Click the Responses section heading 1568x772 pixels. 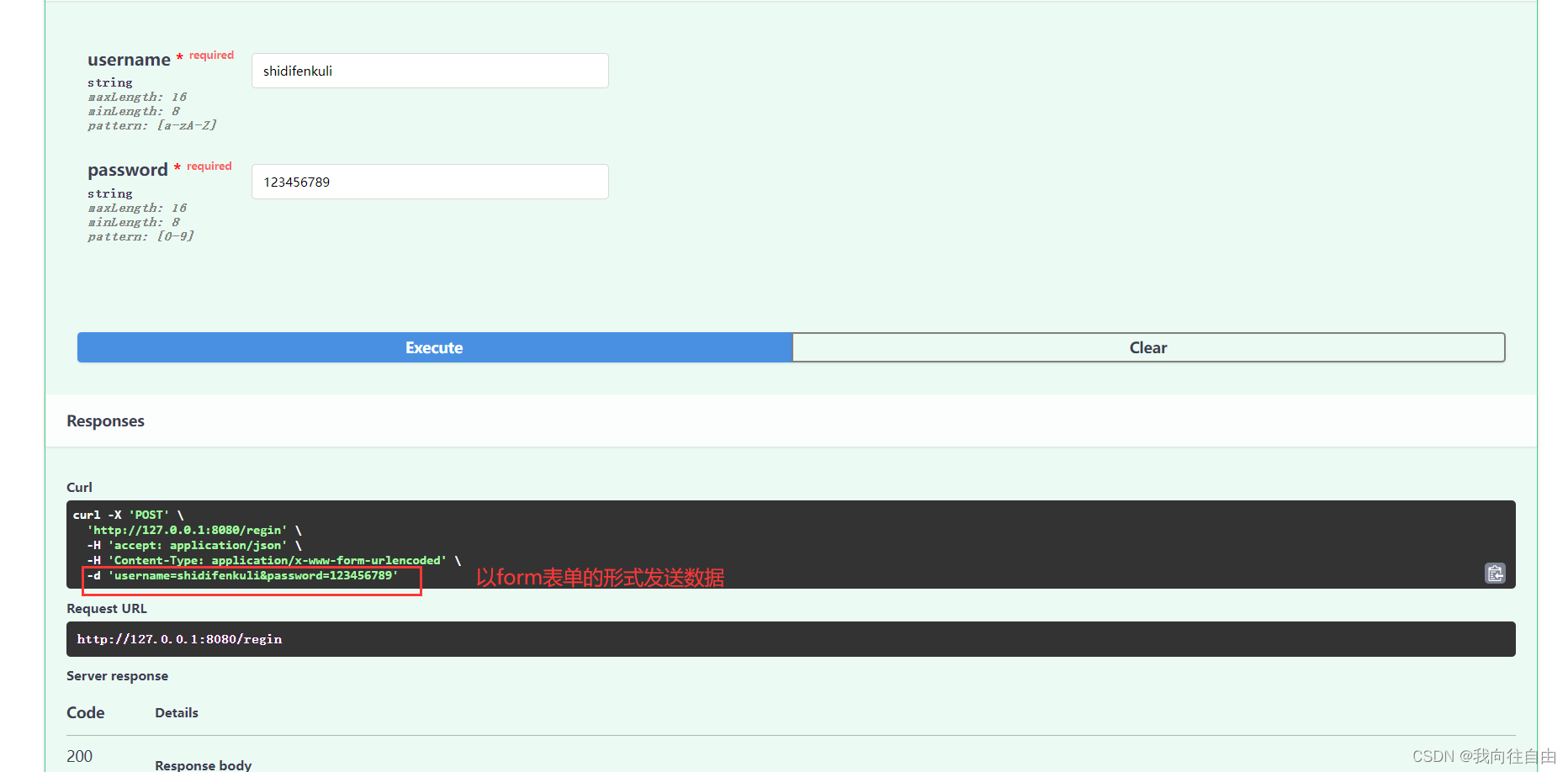105,420
